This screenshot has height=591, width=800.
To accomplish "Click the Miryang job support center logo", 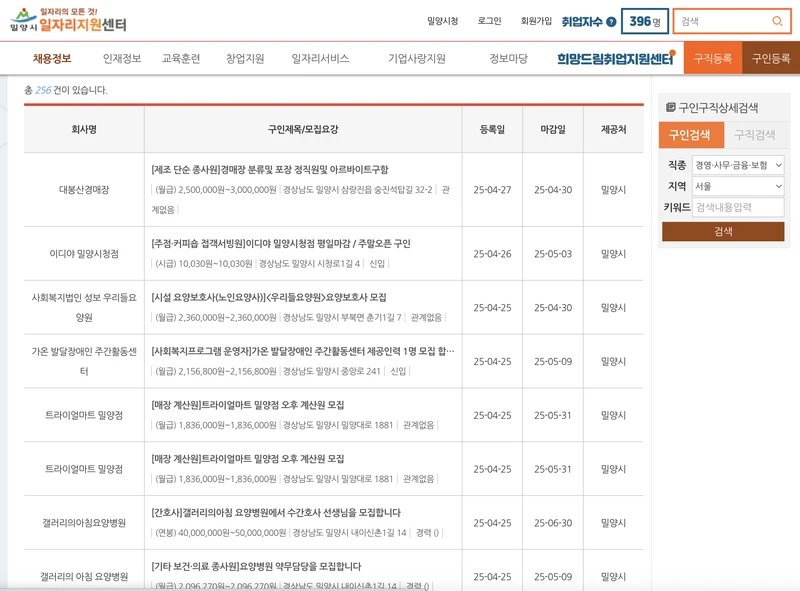I will click(x=68, y=20).
